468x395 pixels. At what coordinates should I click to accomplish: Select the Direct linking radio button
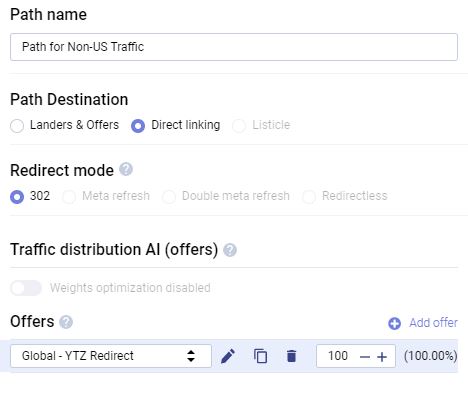tap(138, 126)
